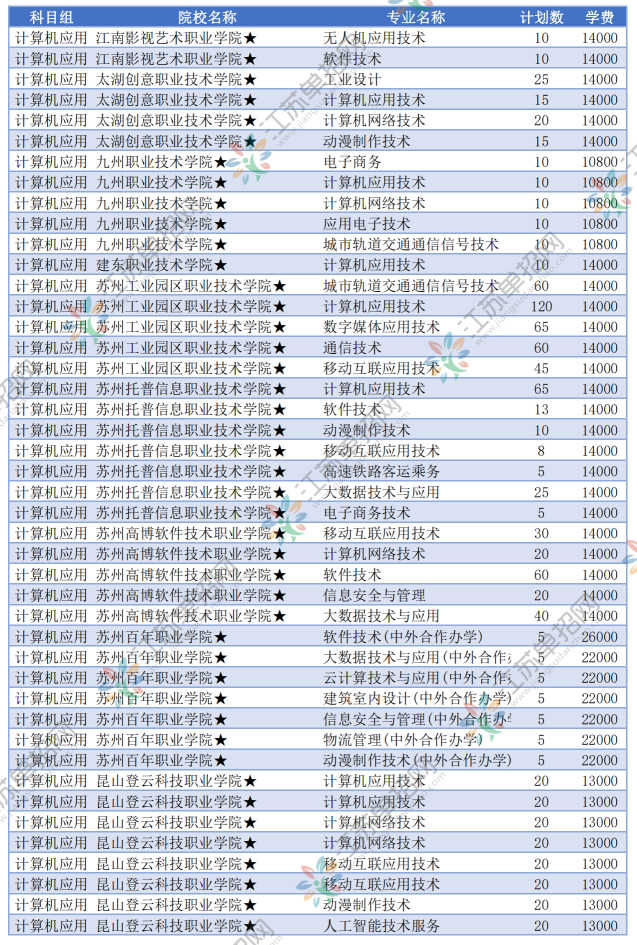Click 苏州工业园区职业技术学院★ in 通信技术 row
This screenshot has height=945, width=637.
[191, 348]
